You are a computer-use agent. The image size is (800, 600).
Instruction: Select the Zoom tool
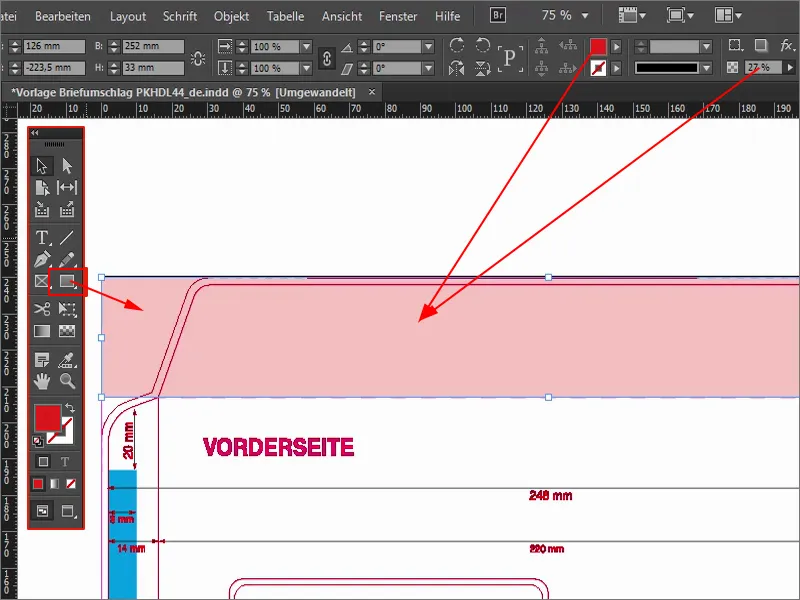67,381
